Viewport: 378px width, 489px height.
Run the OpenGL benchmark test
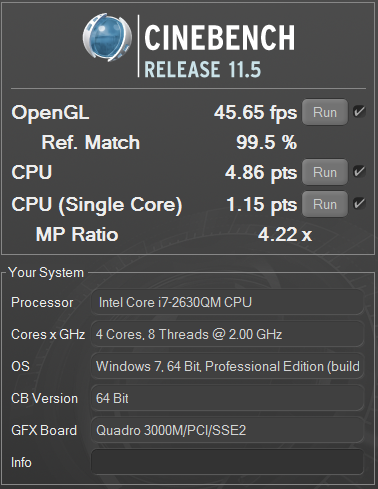pos(325,112)
